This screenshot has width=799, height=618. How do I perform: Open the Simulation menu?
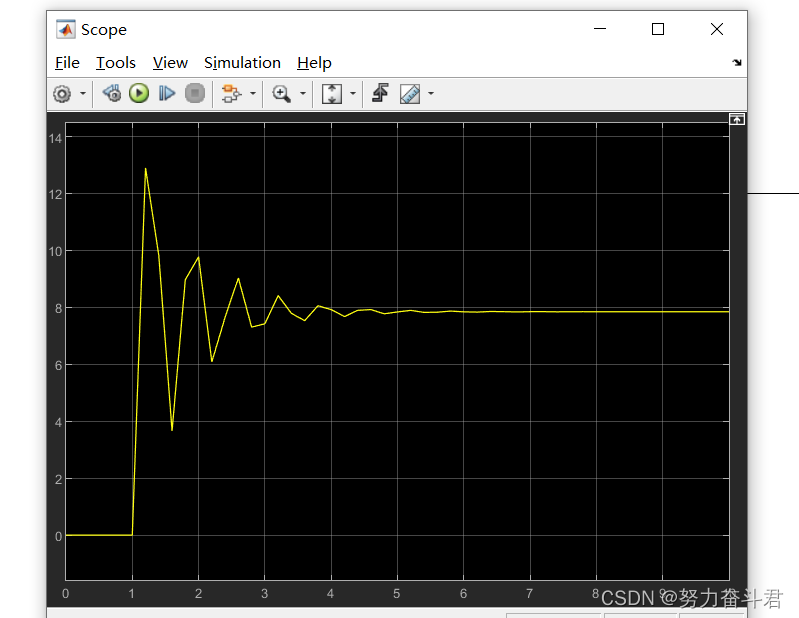pyautogui.click(x=242, y=63)
